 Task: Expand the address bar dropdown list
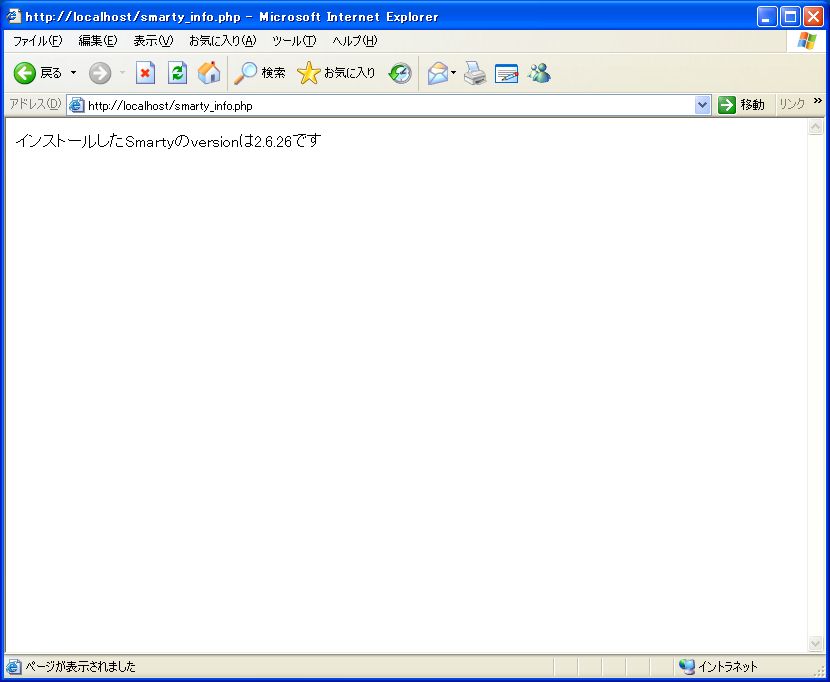coord(702,105)
